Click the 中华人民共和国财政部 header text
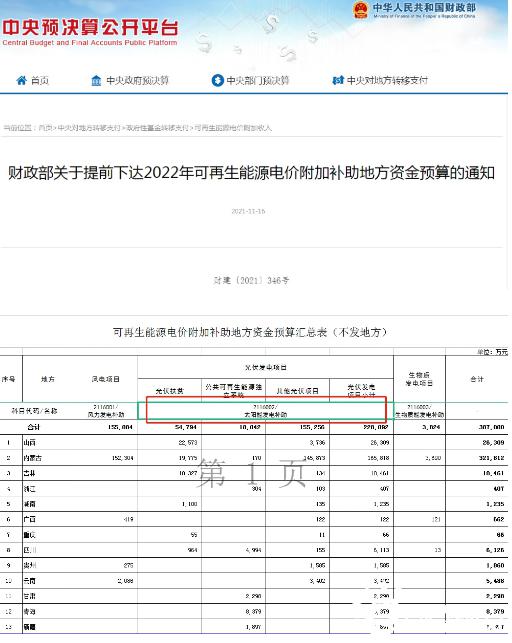The image size is (512, 643). click(424, 8)
